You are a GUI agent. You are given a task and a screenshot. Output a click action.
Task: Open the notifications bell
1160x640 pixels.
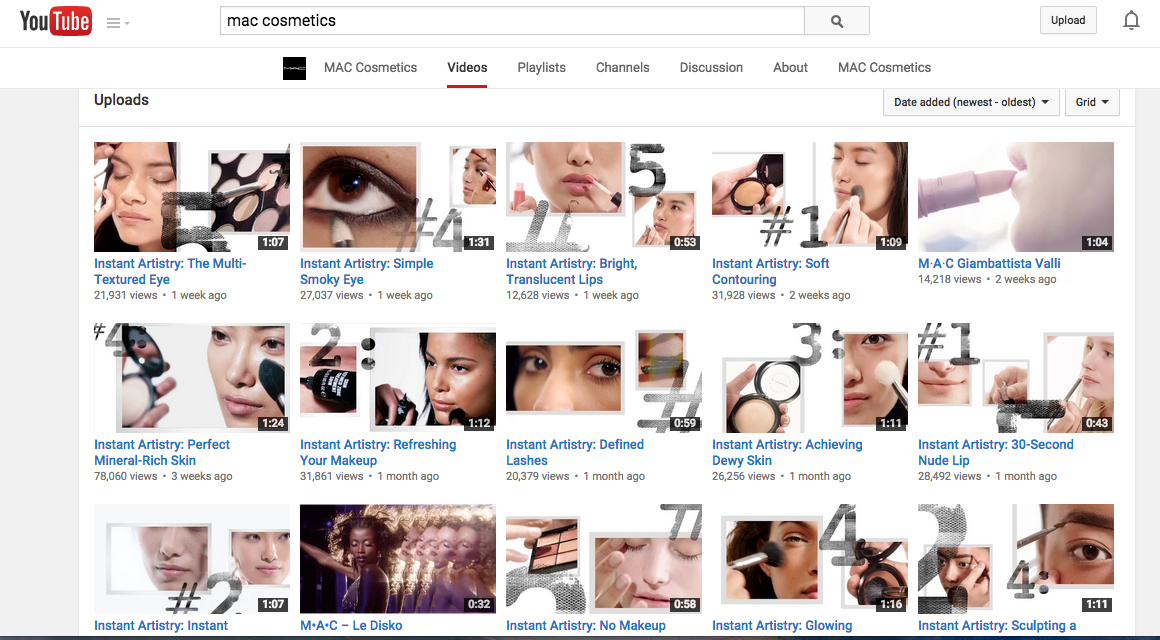click(x=1131, y=21)
